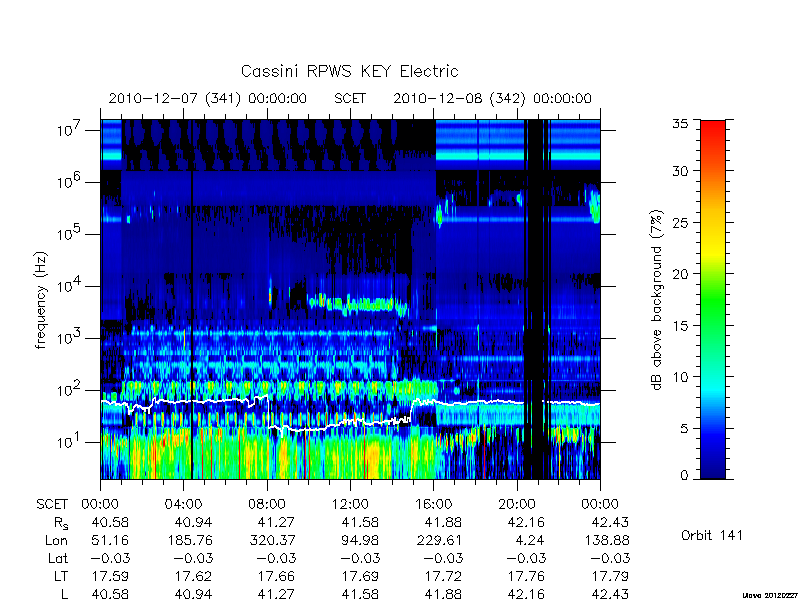The image size is (800, 600).
Task: Click L row value 42.43
Action: 609,594
